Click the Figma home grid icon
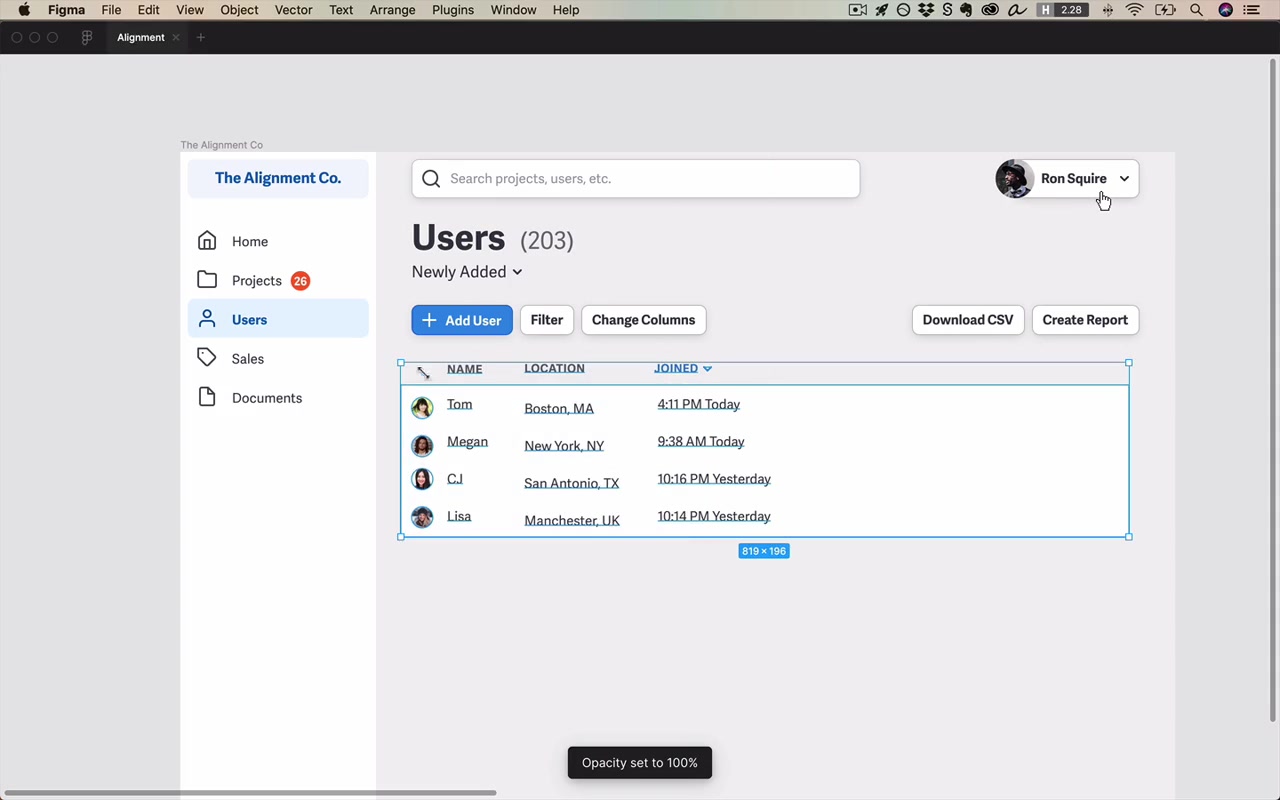Viewport: 1280px width, 800px height. pyautogui.click(x=87, y=37)
